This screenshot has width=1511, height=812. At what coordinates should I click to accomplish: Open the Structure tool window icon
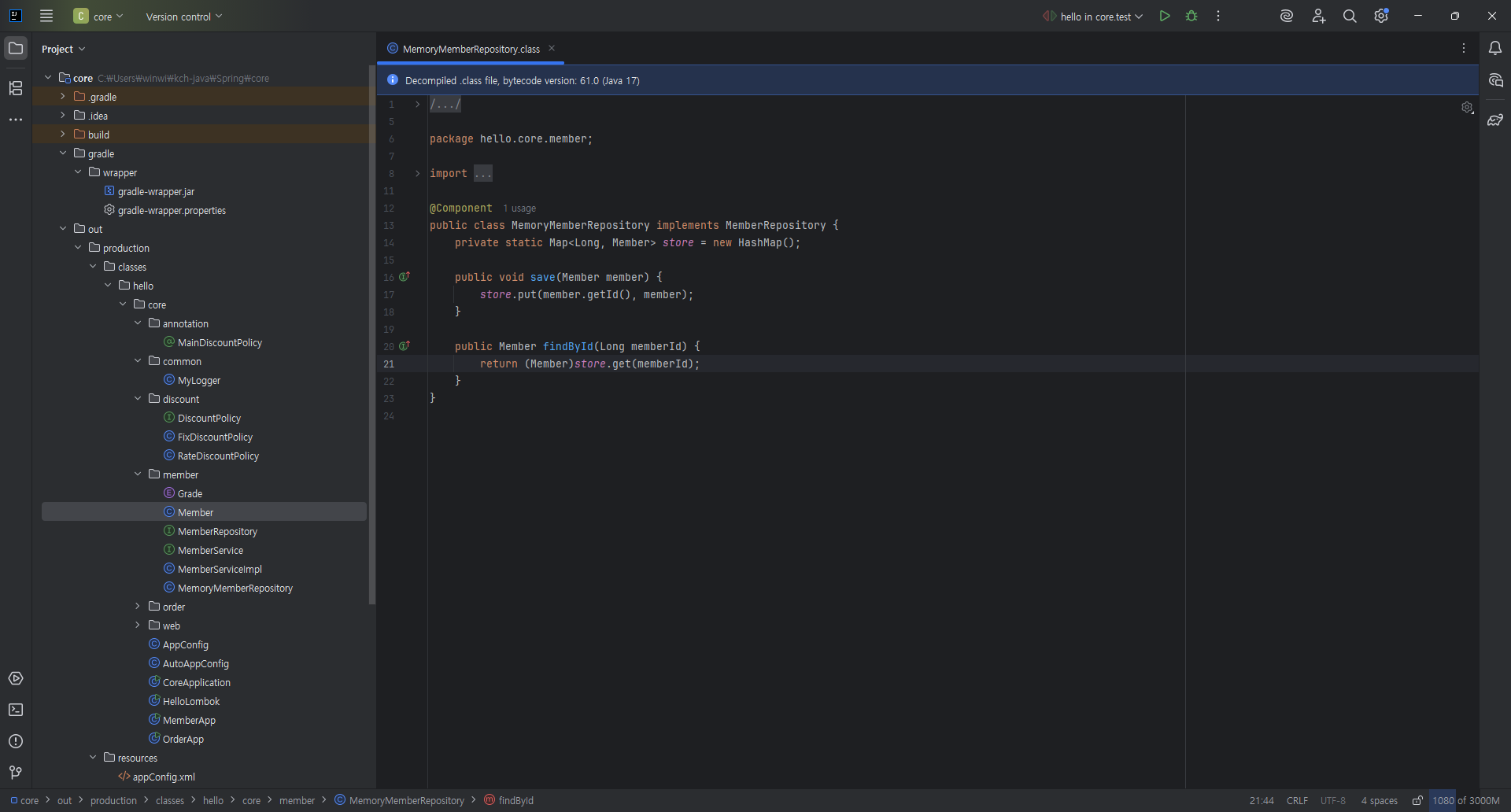[x=16, y=88]
